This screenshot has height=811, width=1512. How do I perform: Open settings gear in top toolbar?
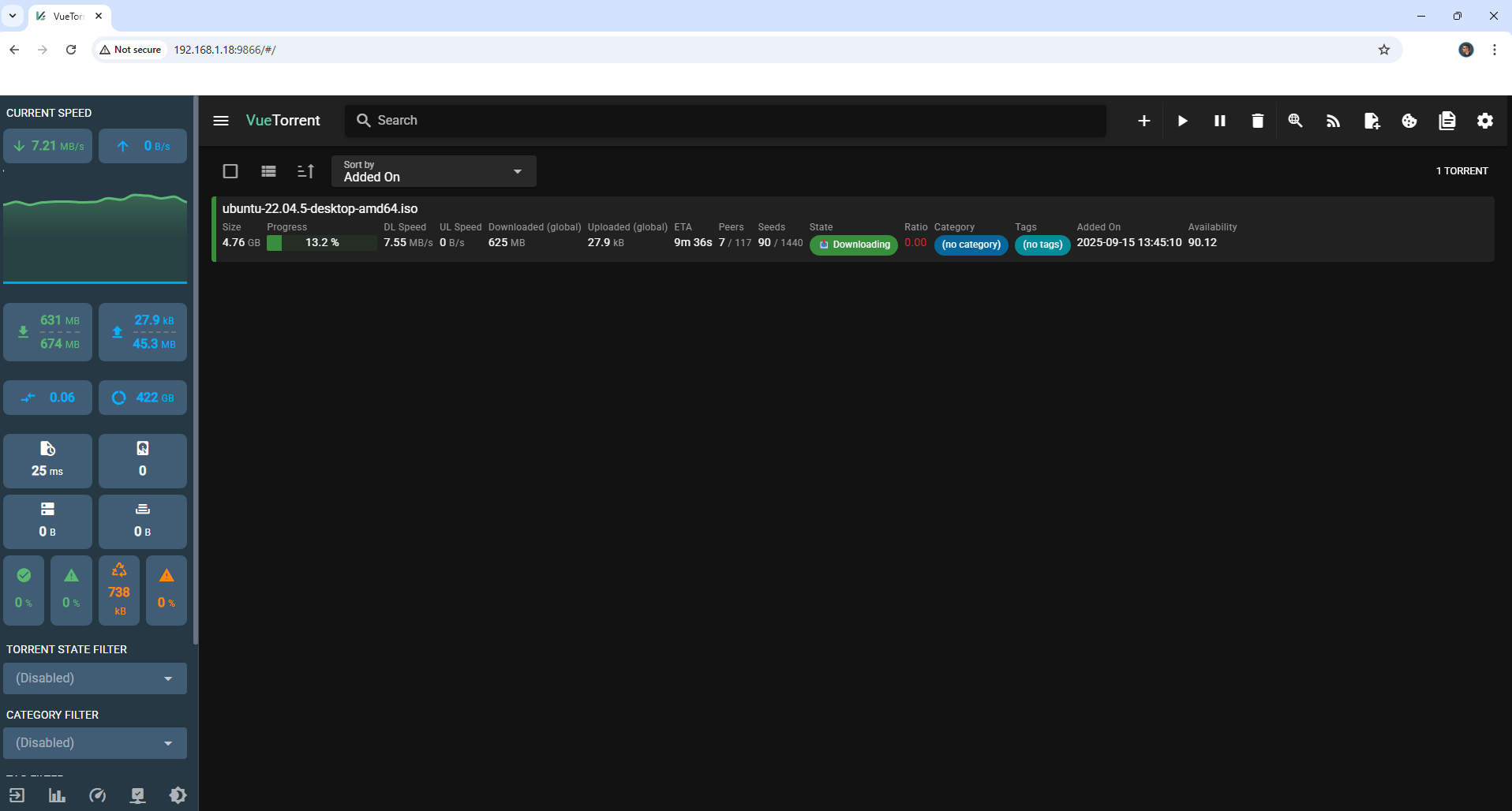click(1484, 121)
